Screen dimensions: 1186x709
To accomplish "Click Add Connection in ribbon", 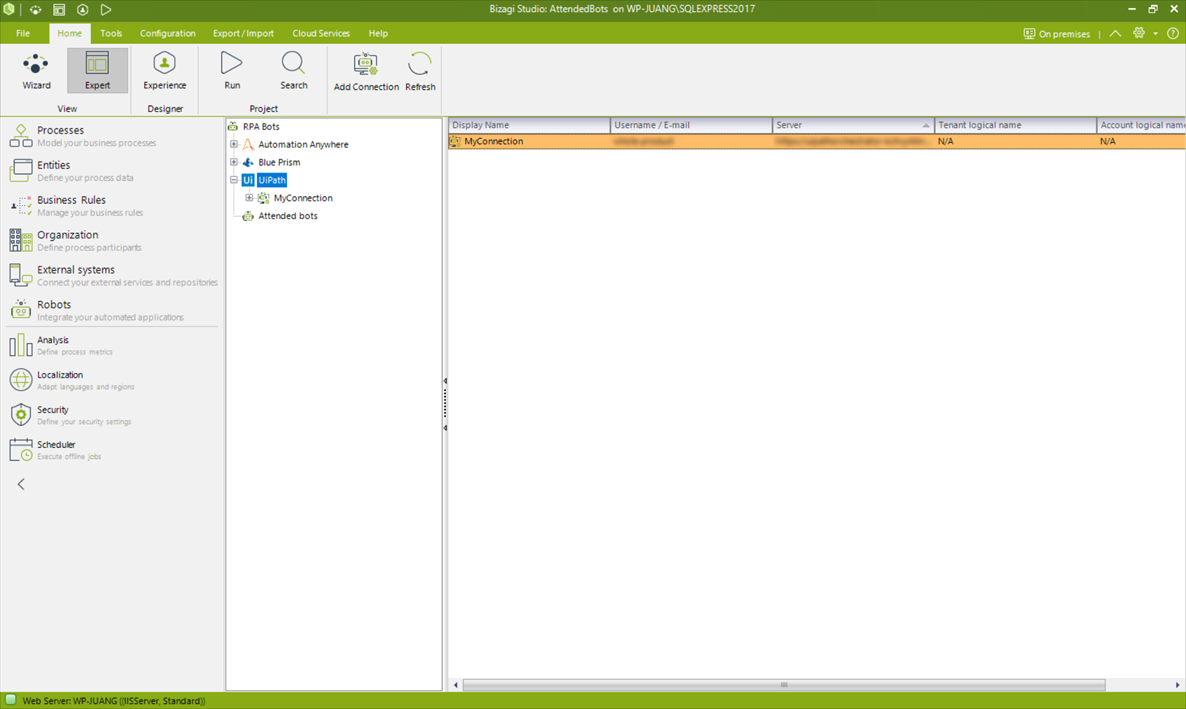I will [x=366, y=72].
